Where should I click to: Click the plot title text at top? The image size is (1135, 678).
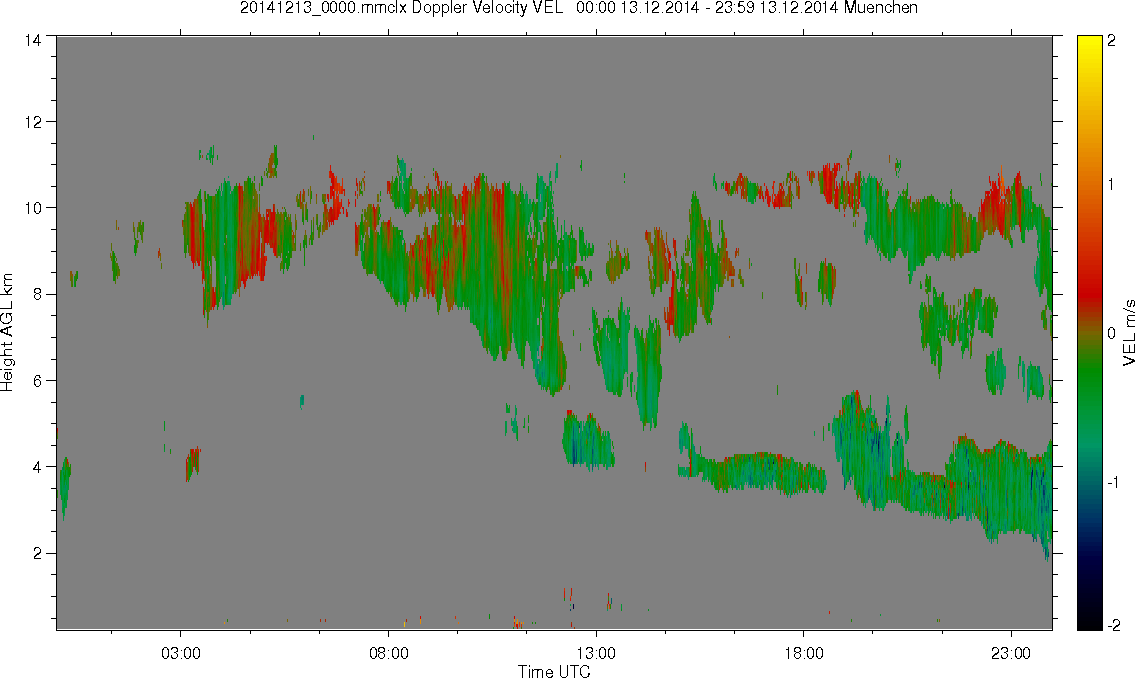[x=579, y=8]
